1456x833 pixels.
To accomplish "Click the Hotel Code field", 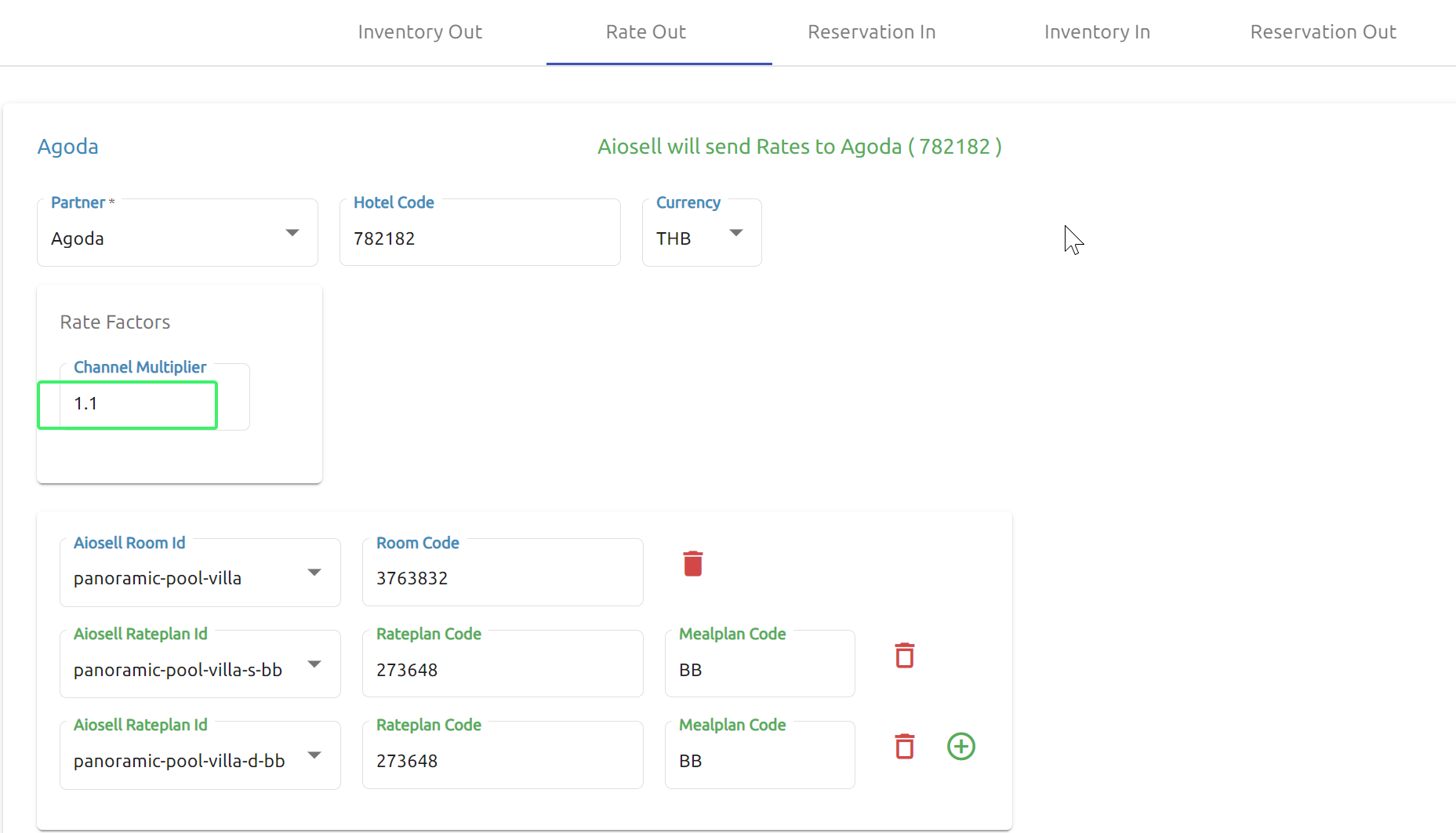I will [x=479, y=238].
